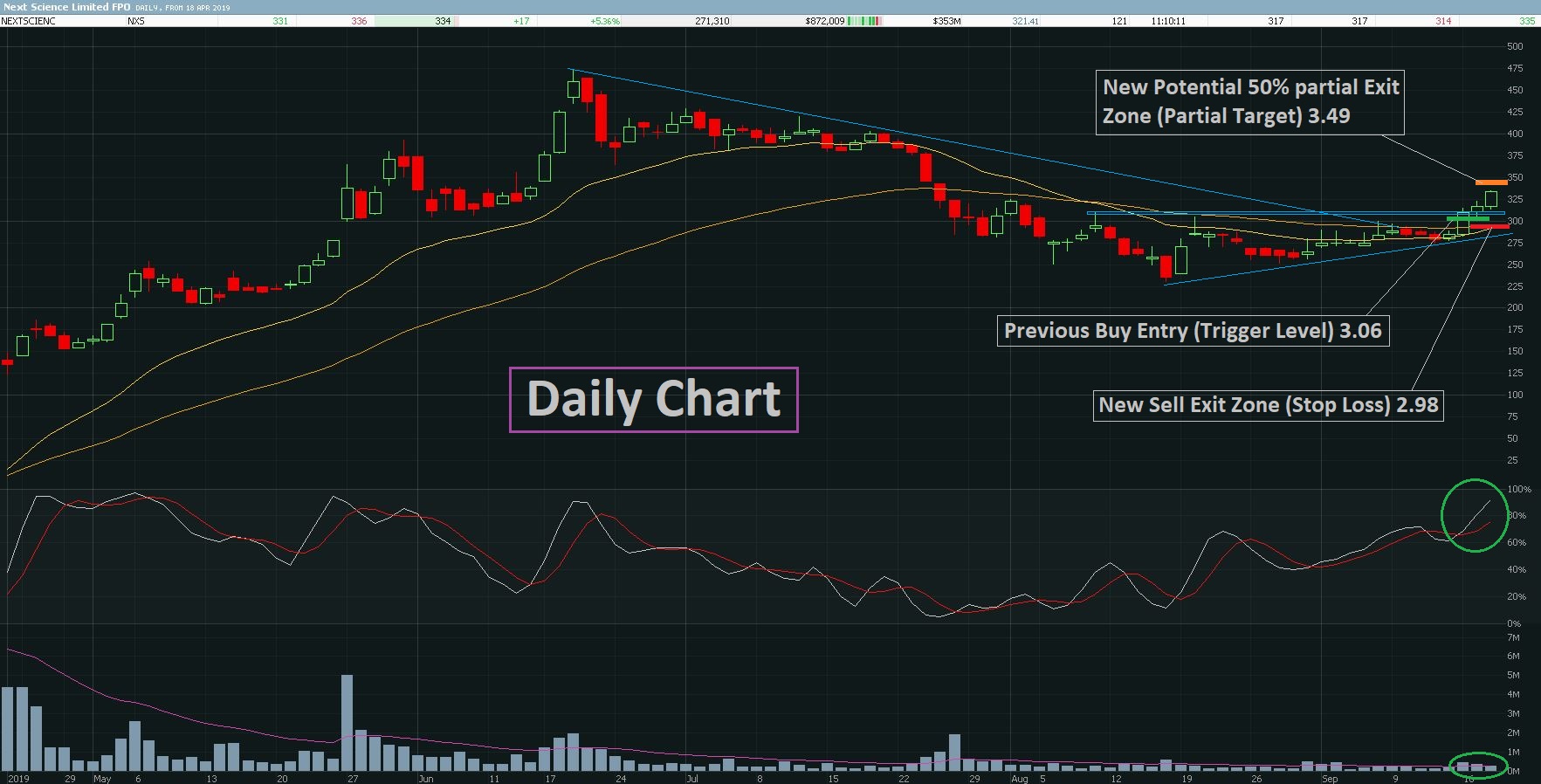The height and width of the screenshot is (784, 1541).
Task: Select the $872,009 turnover value
Action: coord(825,21)
